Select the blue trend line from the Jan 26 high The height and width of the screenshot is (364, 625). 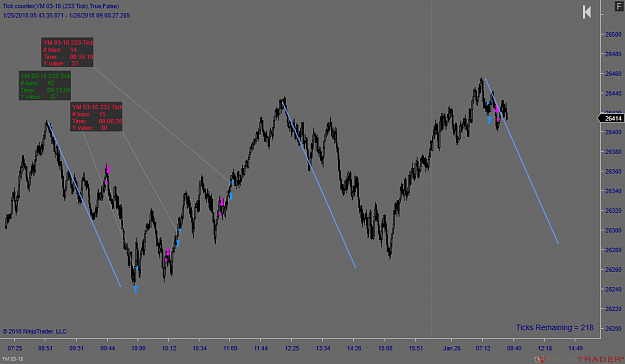pyautogui.click(x=521, y=161)
